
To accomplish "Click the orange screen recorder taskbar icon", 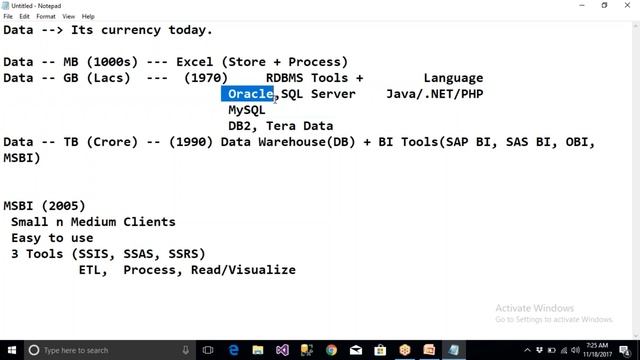I will (429, 350).
